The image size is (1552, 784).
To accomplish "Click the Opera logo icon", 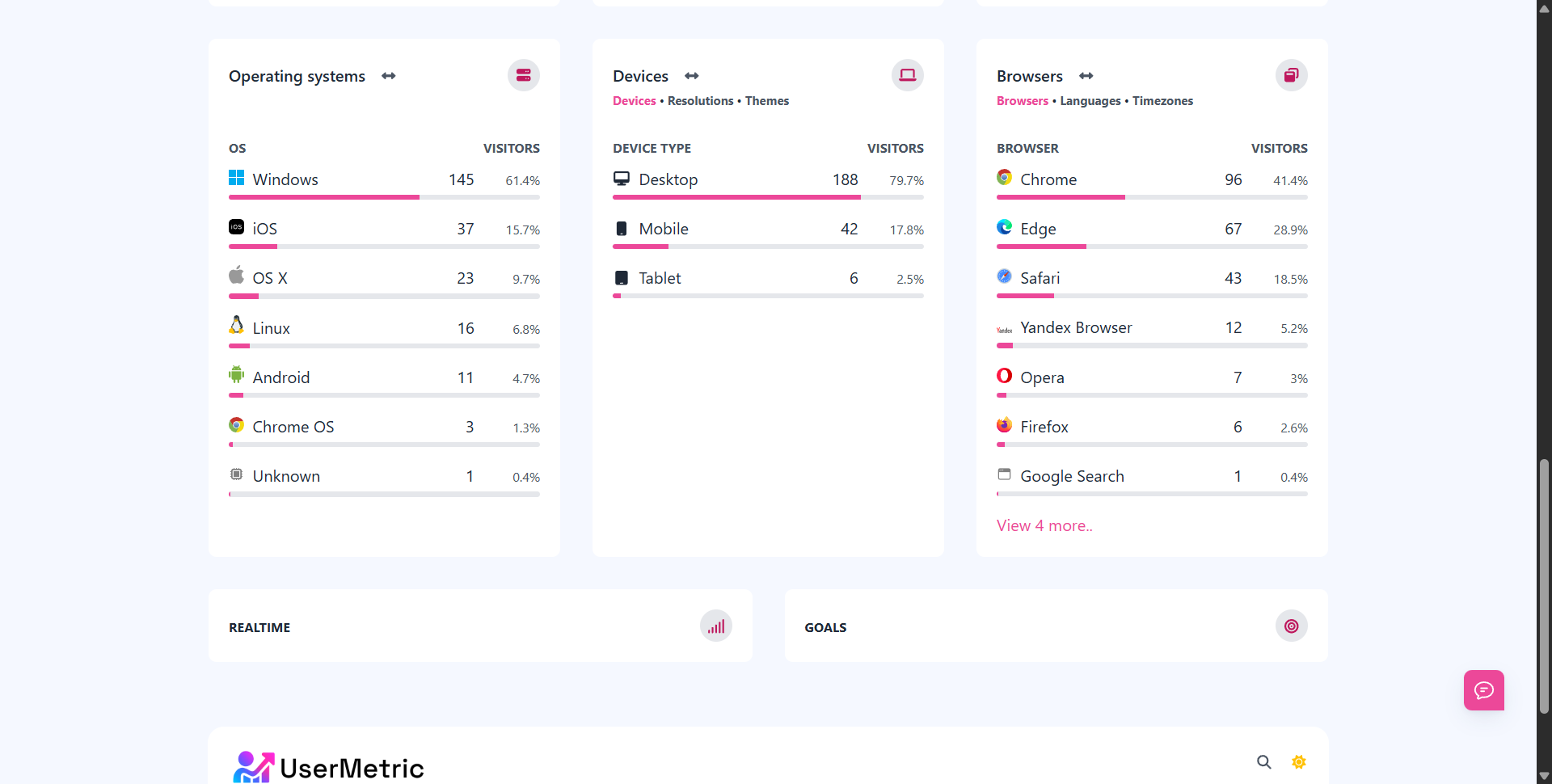I will click(x=1004, y=375).
